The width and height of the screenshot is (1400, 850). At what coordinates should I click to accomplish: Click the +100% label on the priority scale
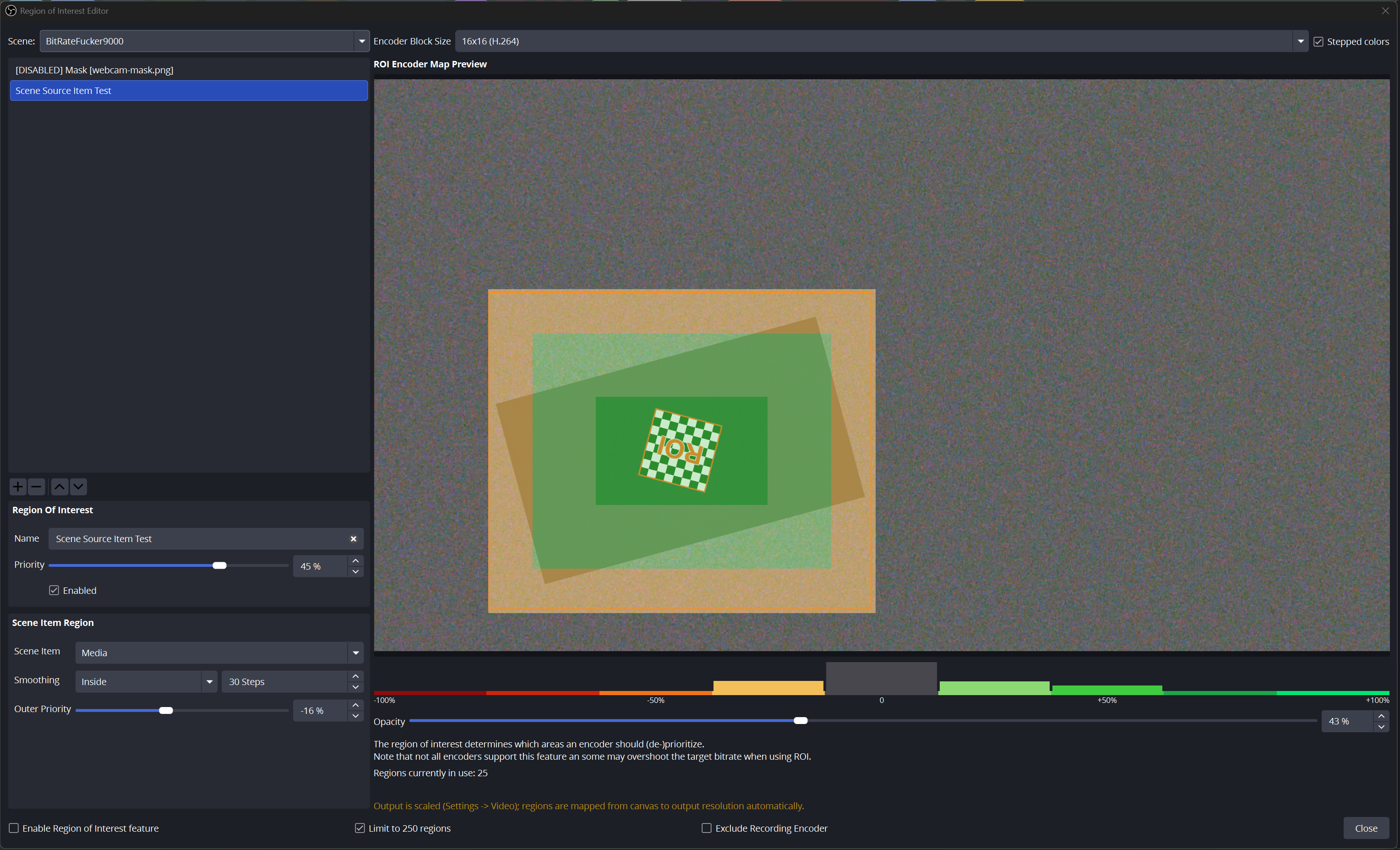point(1377,701)
